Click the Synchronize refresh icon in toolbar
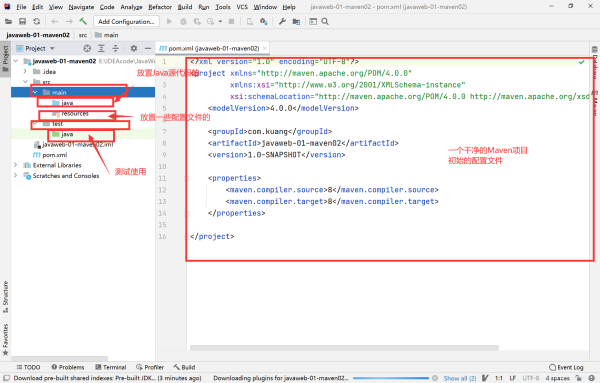This screenshot has height=383, width=600. [36, 21]
